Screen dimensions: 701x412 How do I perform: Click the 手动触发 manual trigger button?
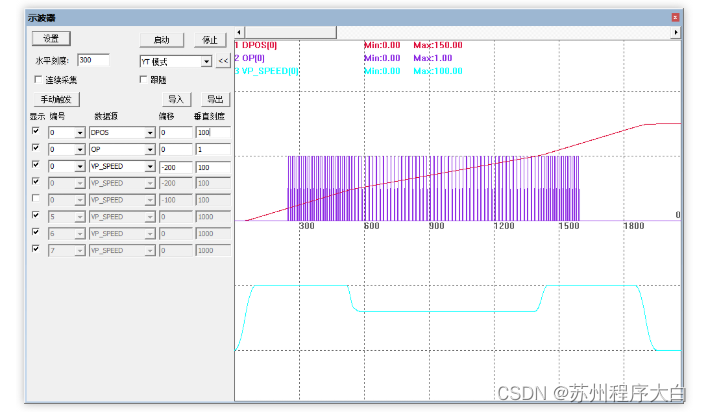(58, 100)
